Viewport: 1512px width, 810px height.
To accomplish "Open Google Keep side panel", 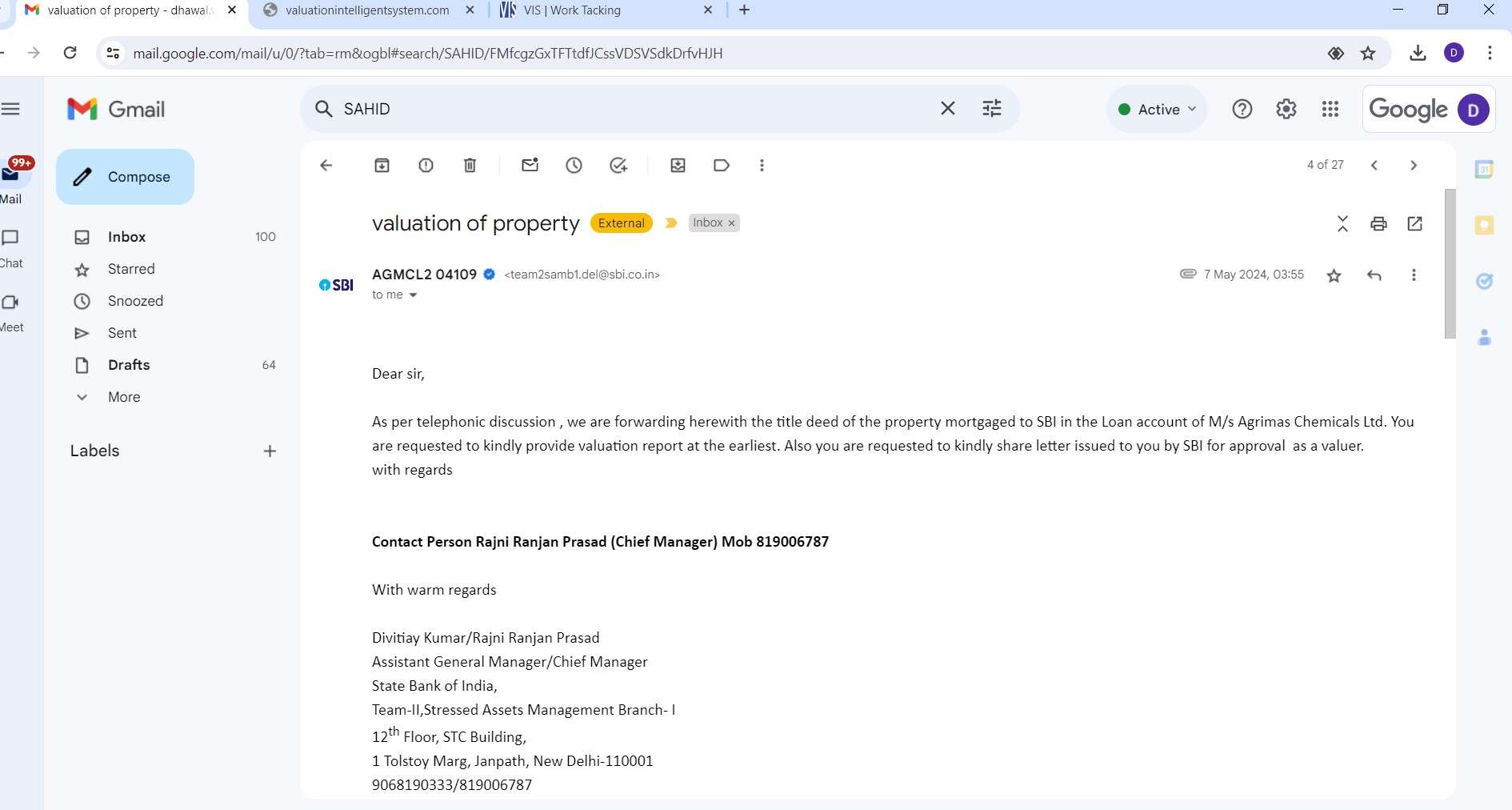I will (1484, 225).
